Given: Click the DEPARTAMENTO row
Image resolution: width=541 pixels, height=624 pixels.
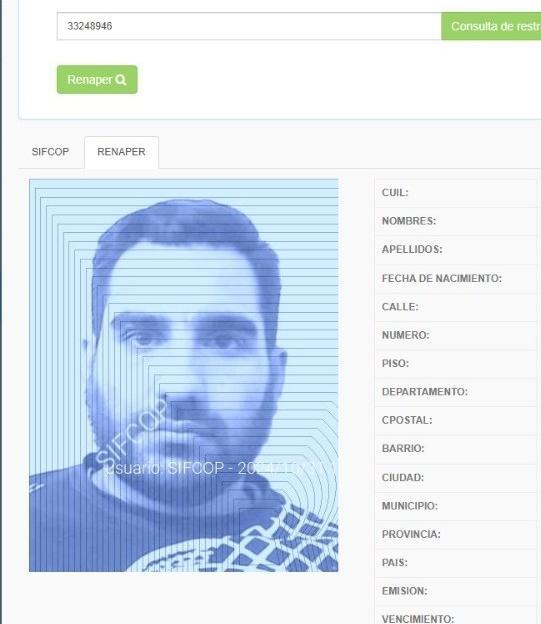Looking at the screenshot, I should (458, 392).
